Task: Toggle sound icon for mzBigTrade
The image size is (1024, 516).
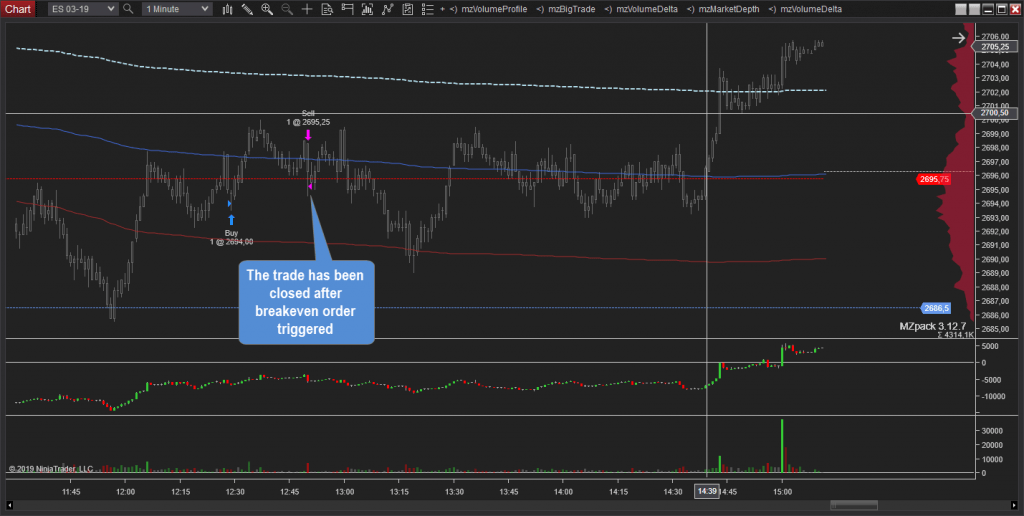Action: coord(539,10)
